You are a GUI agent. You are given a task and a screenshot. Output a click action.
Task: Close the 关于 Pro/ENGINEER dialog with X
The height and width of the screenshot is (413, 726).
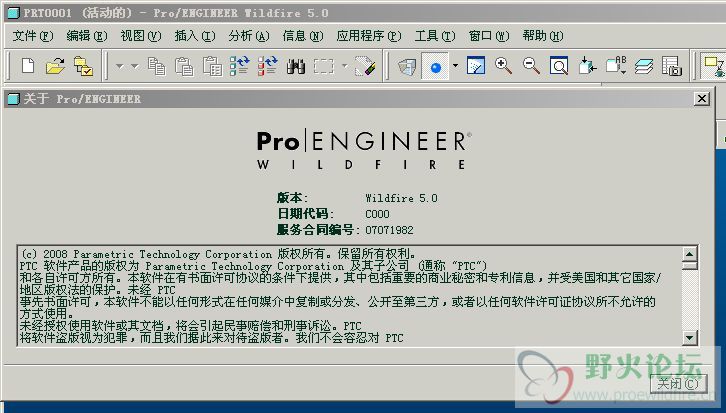pyautogui.click(x=702, y=99)
